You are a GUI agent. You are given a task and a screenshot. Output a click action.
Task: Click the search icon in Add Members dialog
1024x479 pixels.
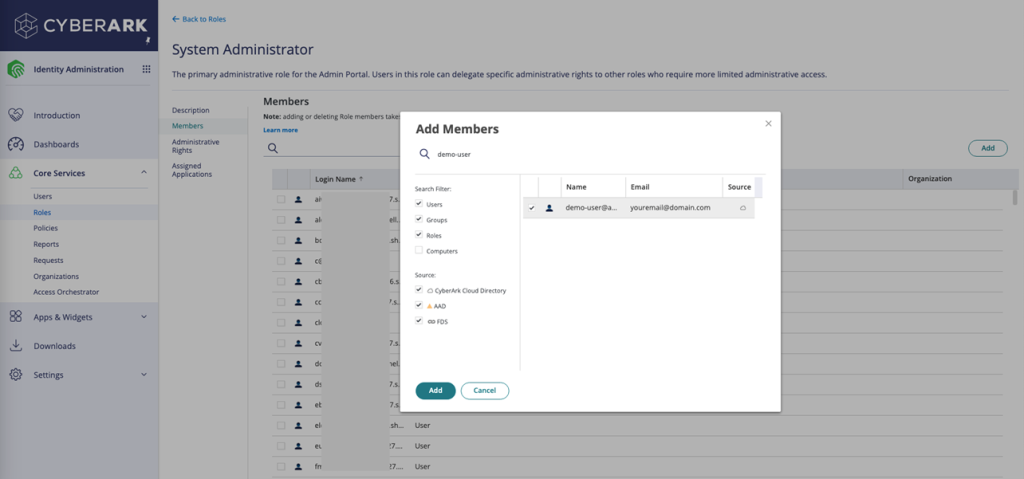(x=424, y=154)
